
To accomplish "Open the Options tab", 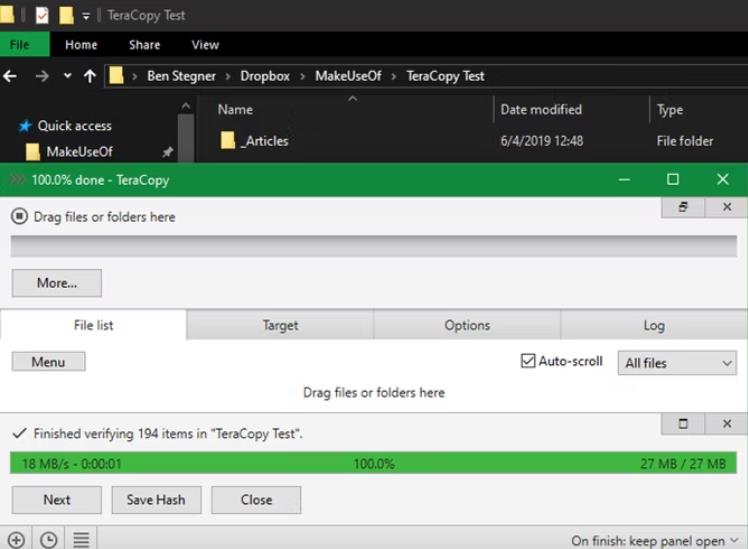I will pyautogui.click(x=467, y=325).
